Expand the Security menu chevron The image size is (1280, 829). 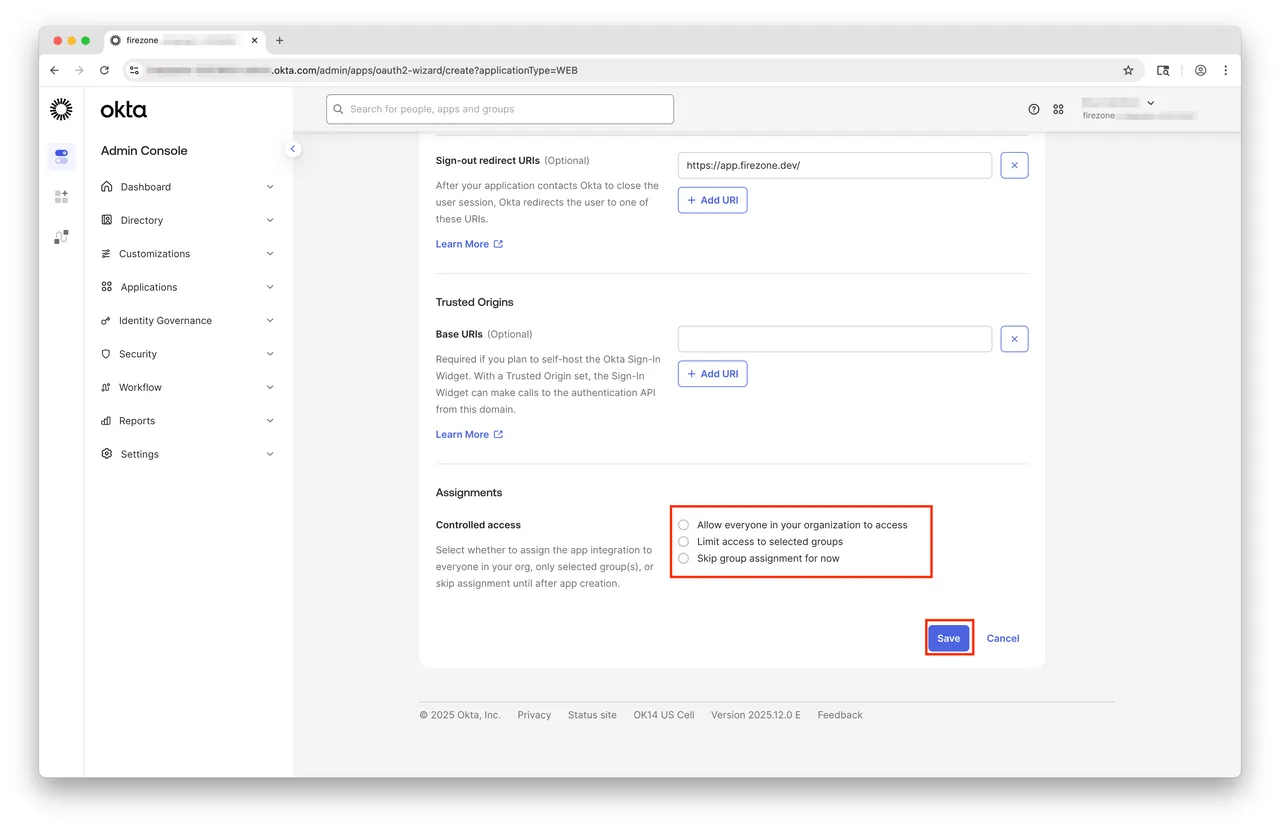[x=270, y=354]
